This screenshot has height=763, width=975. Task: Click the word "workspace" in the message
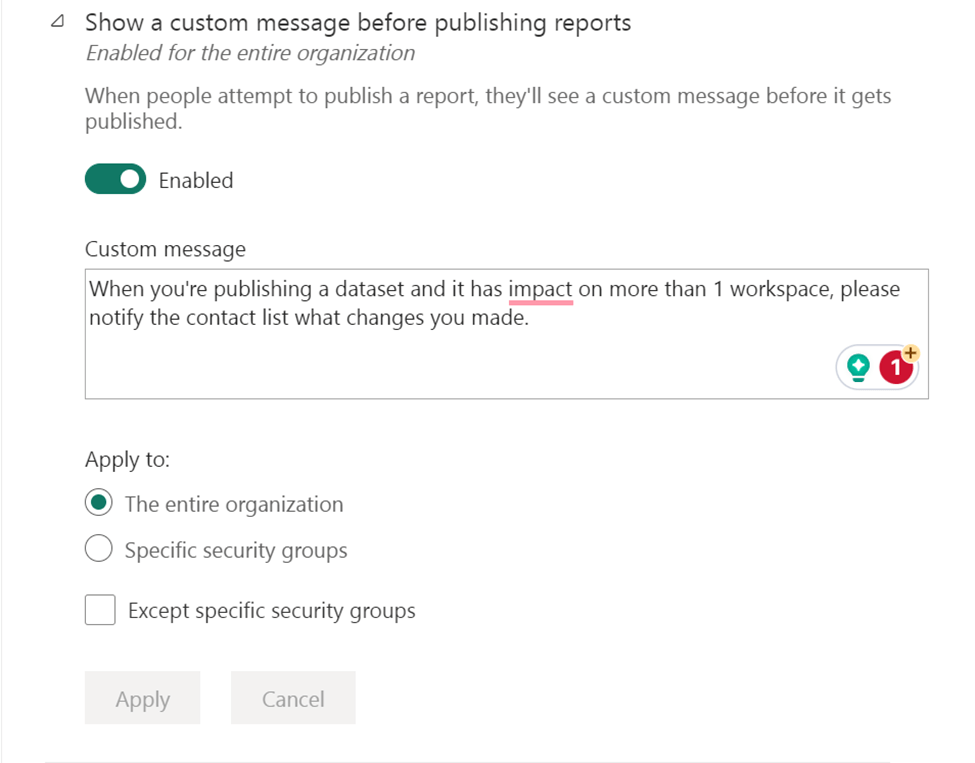coord(780,289)
